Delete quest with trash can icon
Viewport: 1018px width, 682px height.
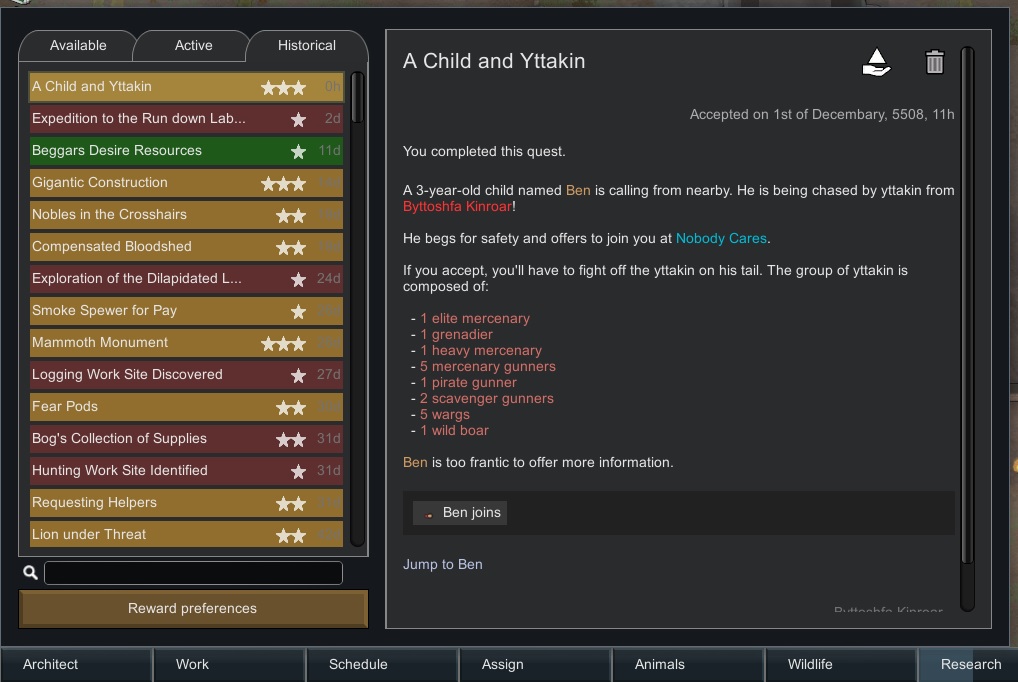click(x=934, y=63)
